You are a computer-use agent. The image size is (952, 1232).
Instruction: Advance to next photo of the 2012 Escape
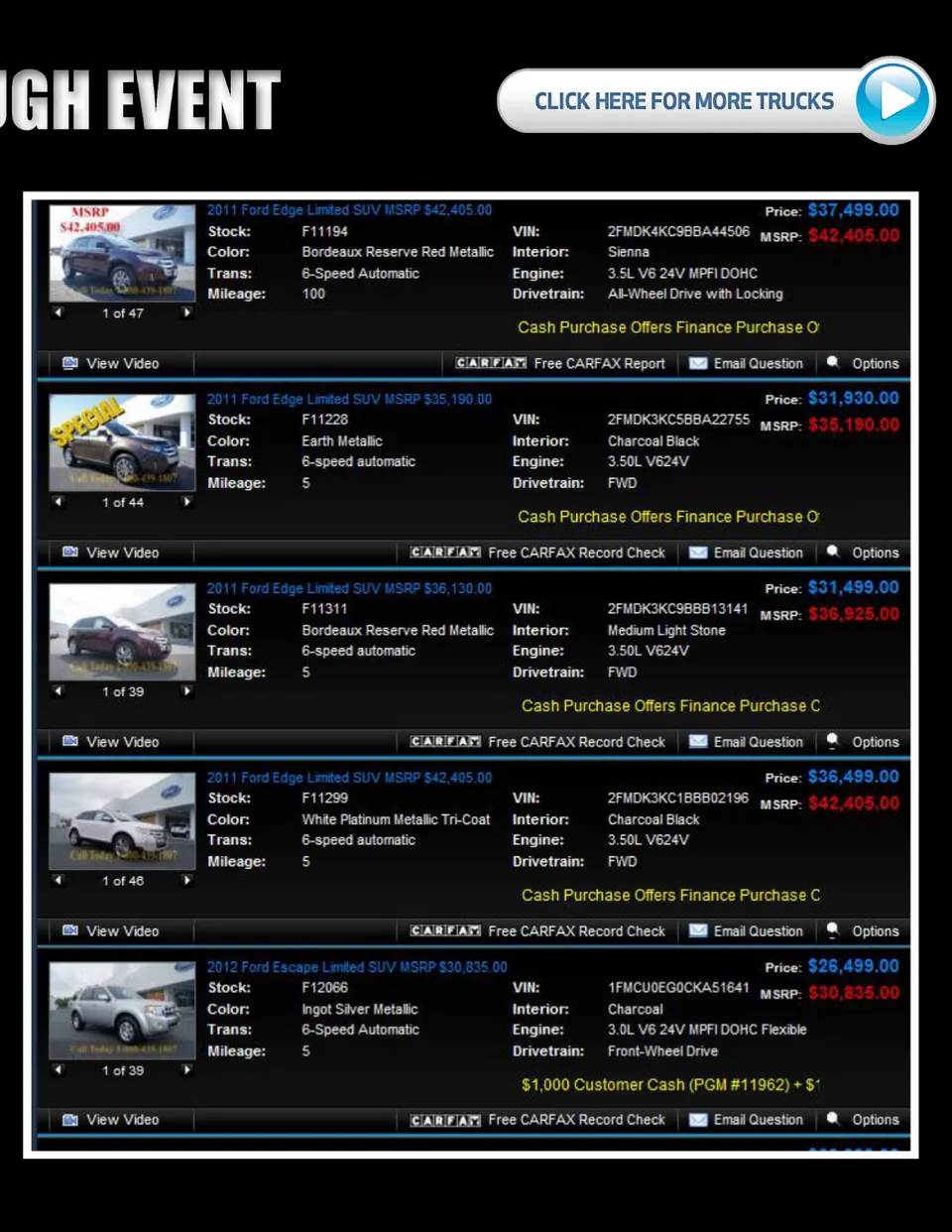pos(186,1070)
